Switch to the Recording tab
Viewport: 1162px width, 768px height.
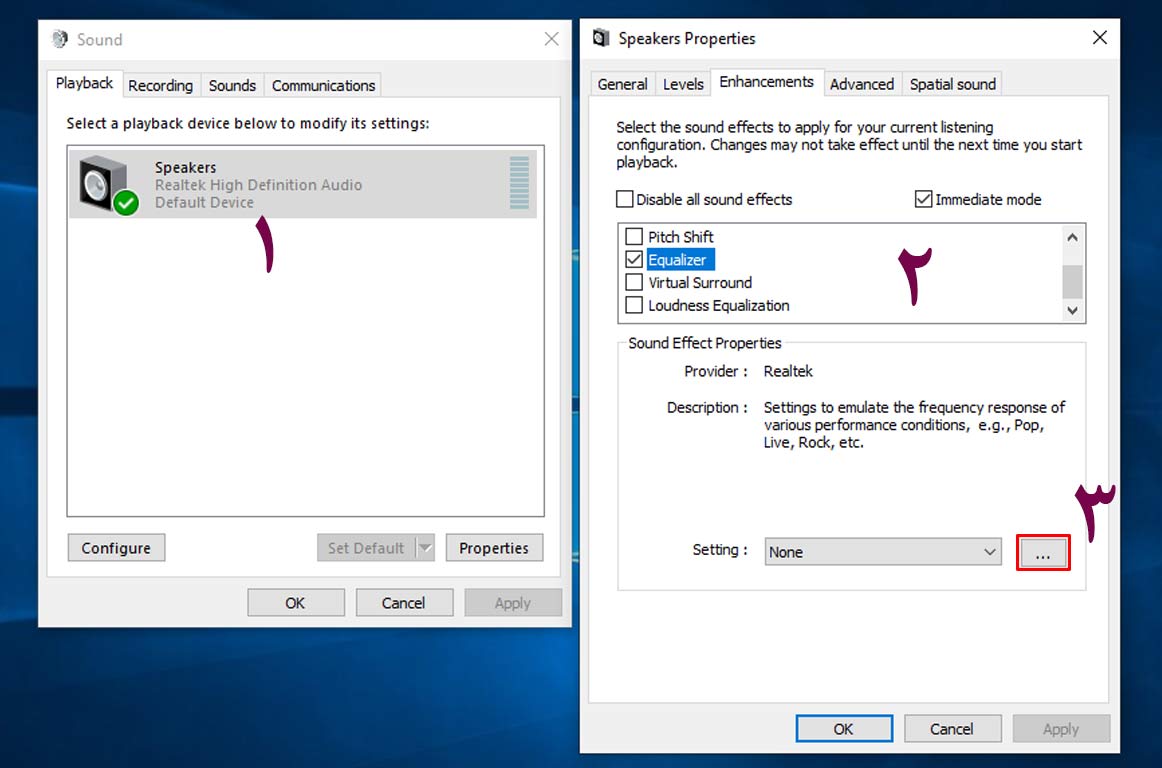point(160,86)
